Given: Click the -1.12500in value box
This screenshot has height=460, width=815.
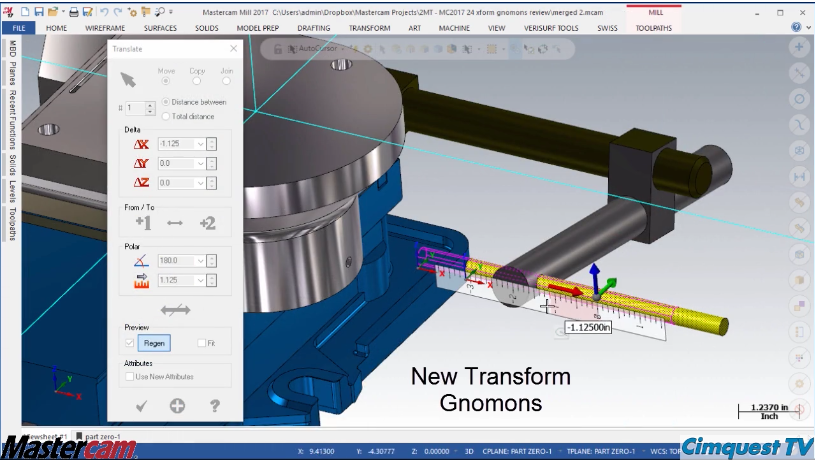Looking at the screenshot, I should pyautogui.click(x=588, y=327).
